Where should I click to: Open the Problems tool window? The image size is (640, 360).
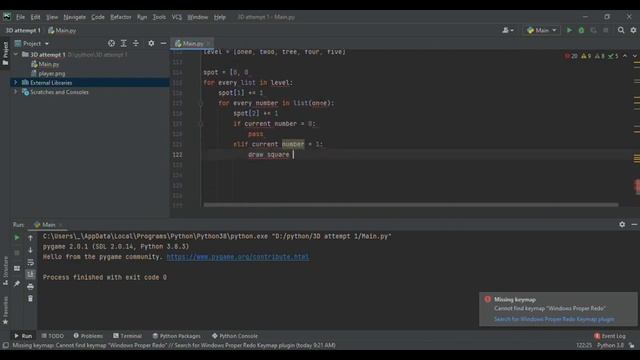[x=88, y=336]
